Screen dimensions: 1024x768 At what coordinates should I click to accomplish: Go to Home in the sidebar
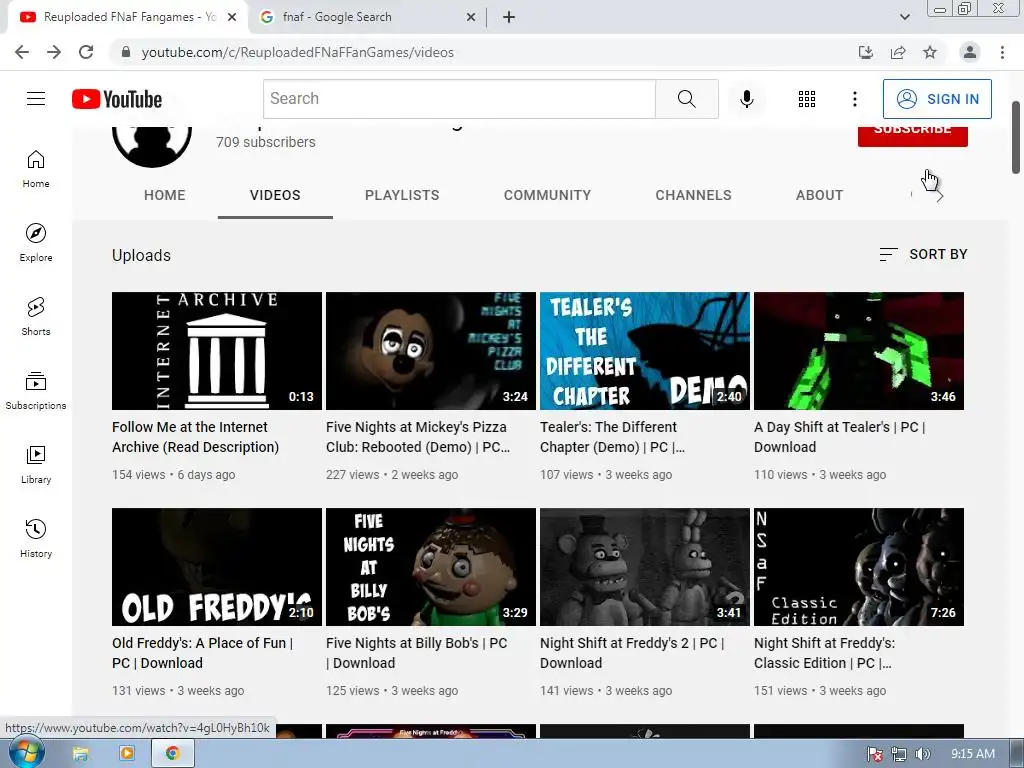click(x=36, y=169)
